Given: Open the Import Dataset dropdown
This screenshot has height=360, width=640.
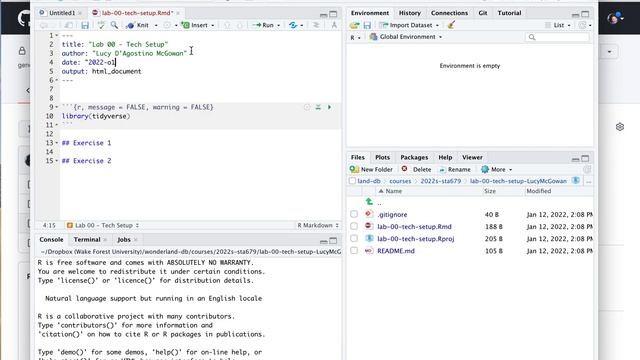Looking at the screenshot, I should [x=409, y=25].
